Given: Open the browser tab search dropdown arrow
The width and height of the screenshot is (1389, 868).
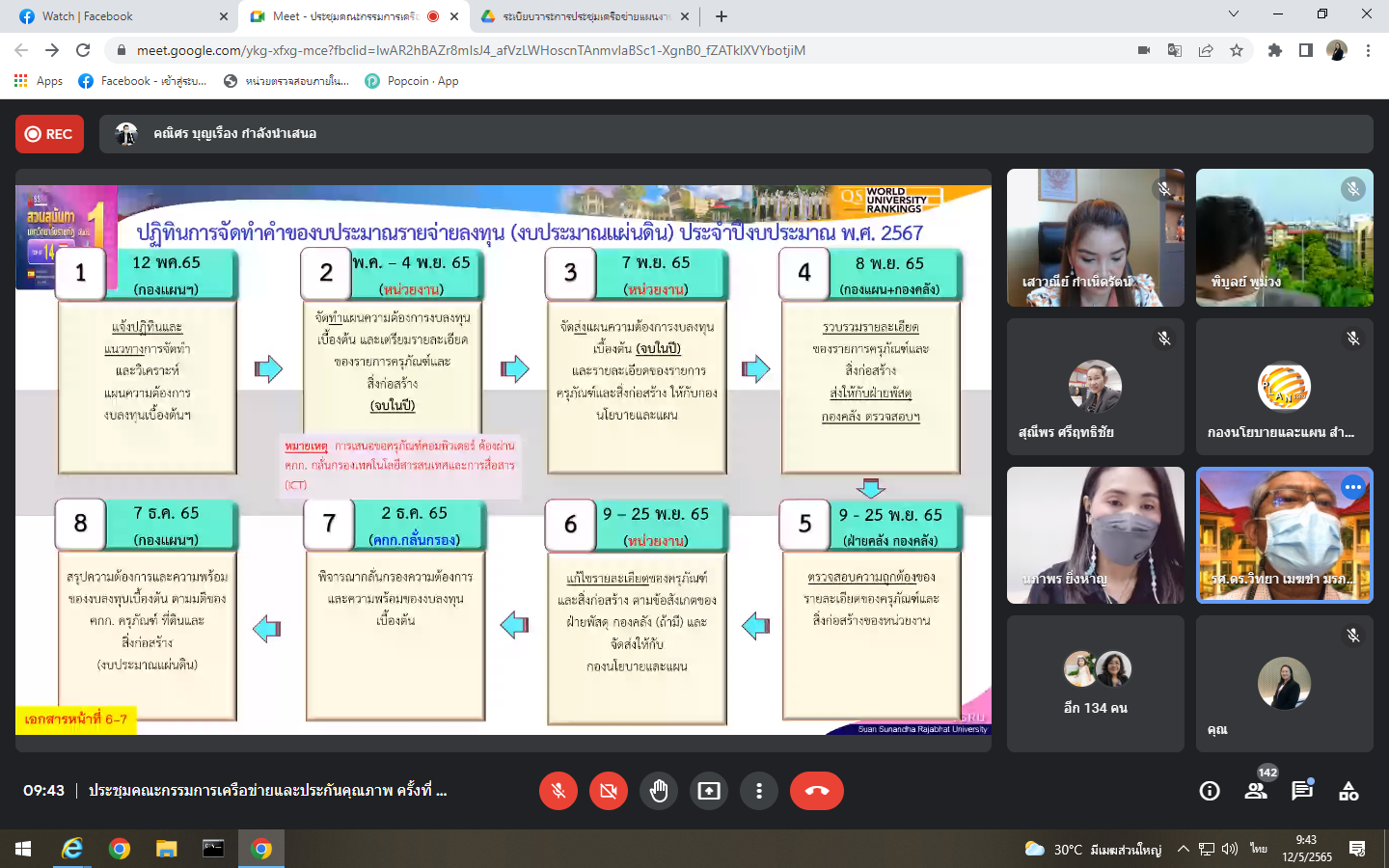Looking at the screenshot, I should 1234,14.
